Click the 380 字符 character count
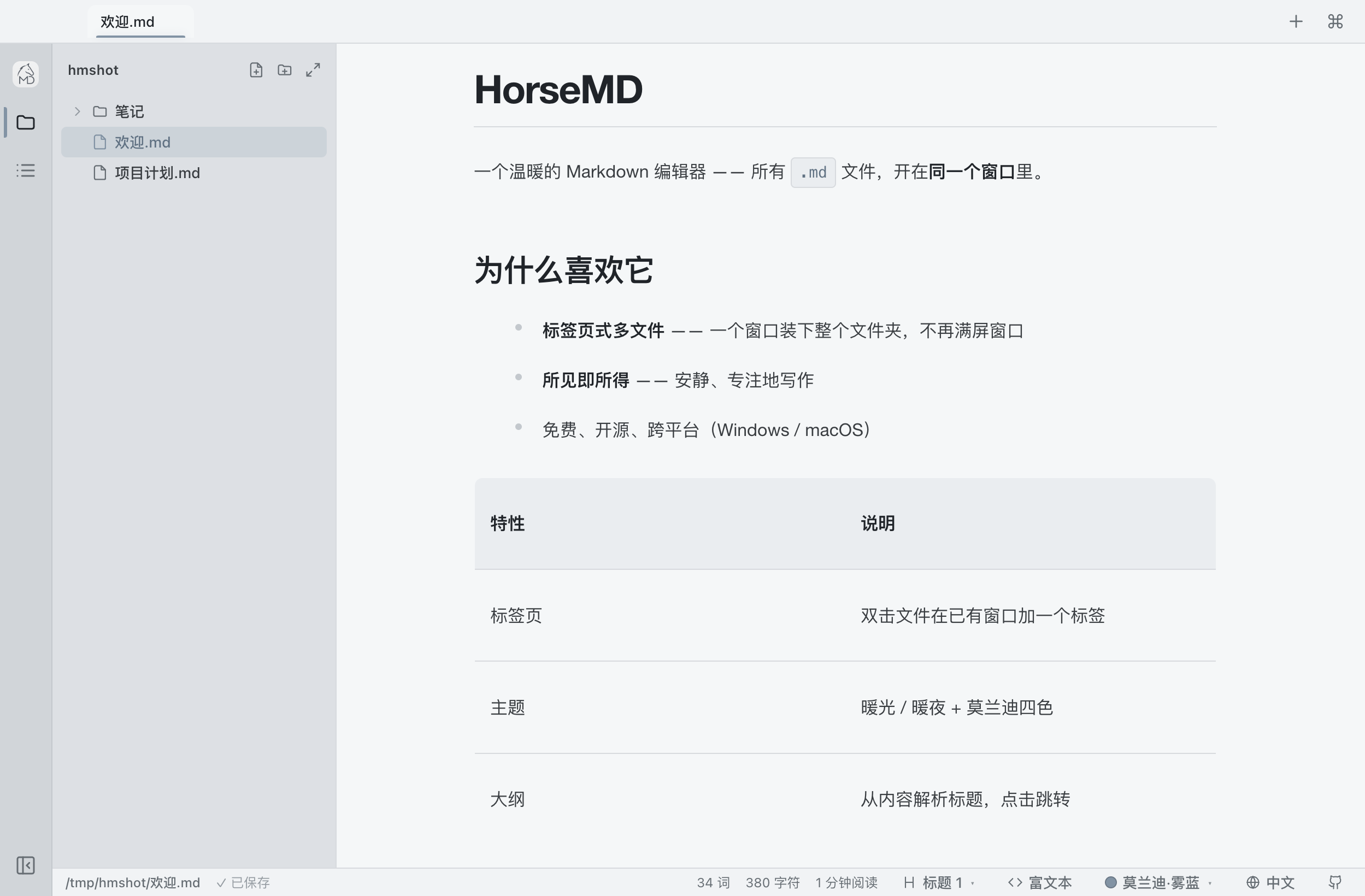Viewport: 1365px width, 896px height. click(773, 882)
